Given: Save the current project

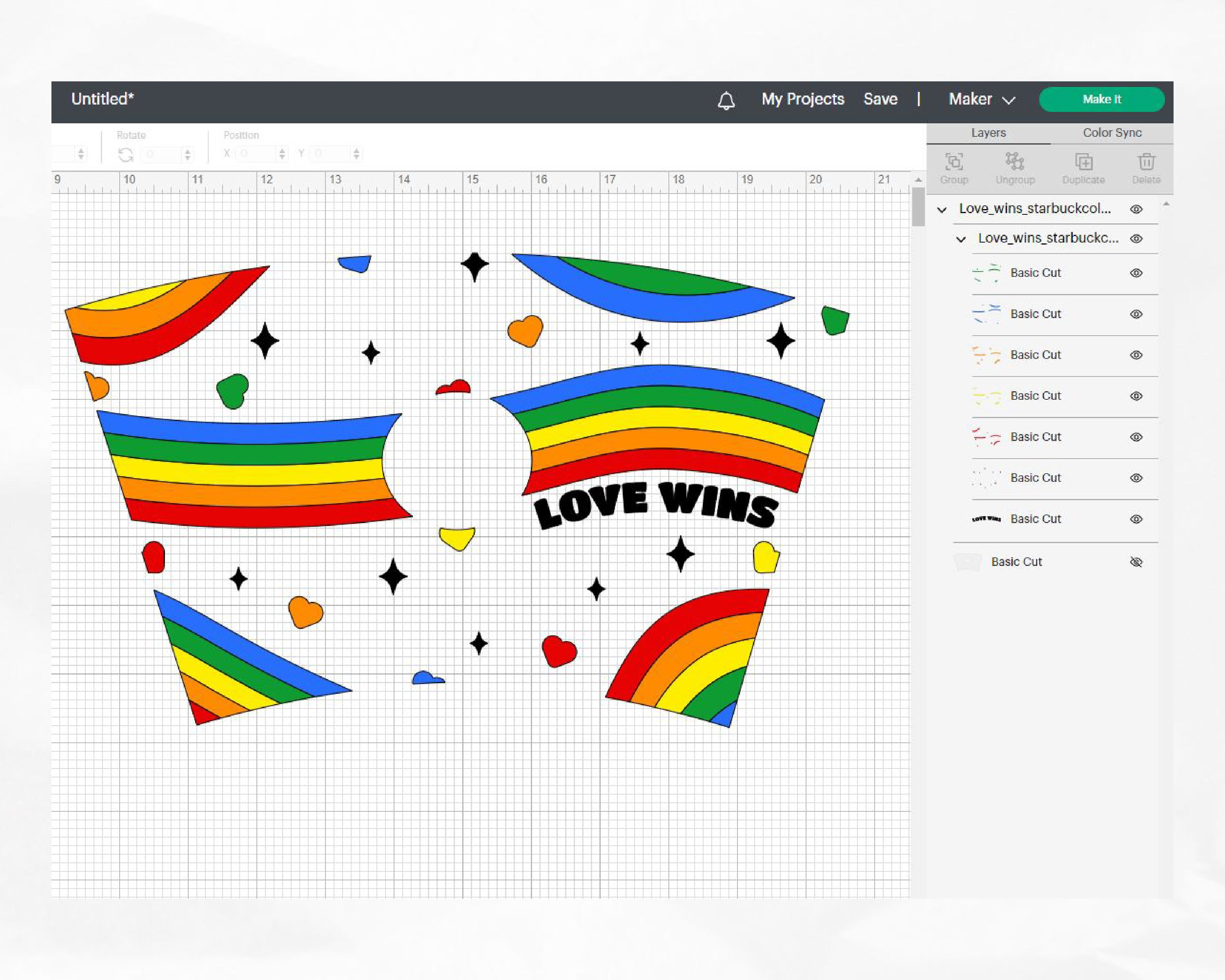Looking at the screenshot, I should (x=880, y=99).
